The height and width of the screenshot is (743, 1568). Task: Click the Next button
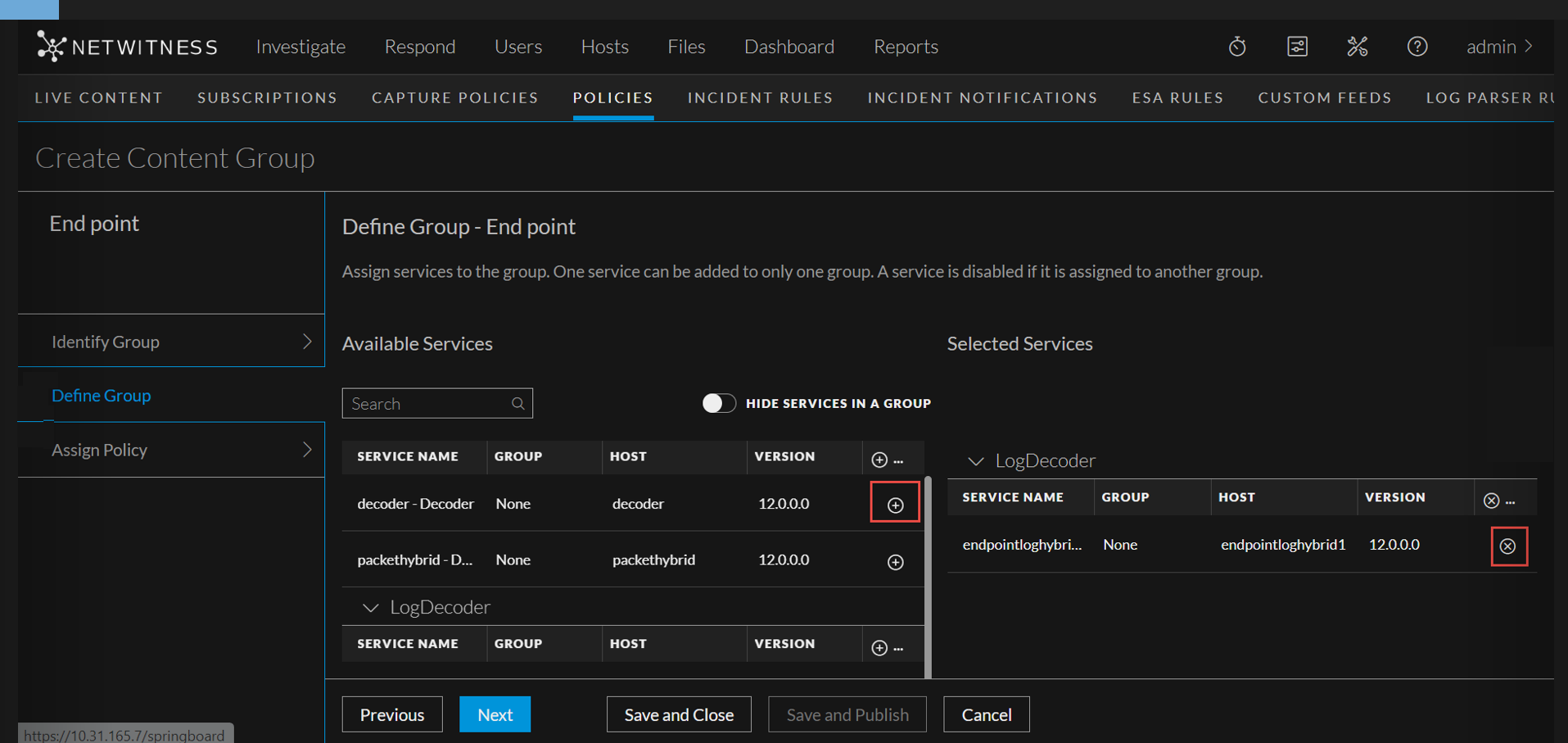(495, 714)
